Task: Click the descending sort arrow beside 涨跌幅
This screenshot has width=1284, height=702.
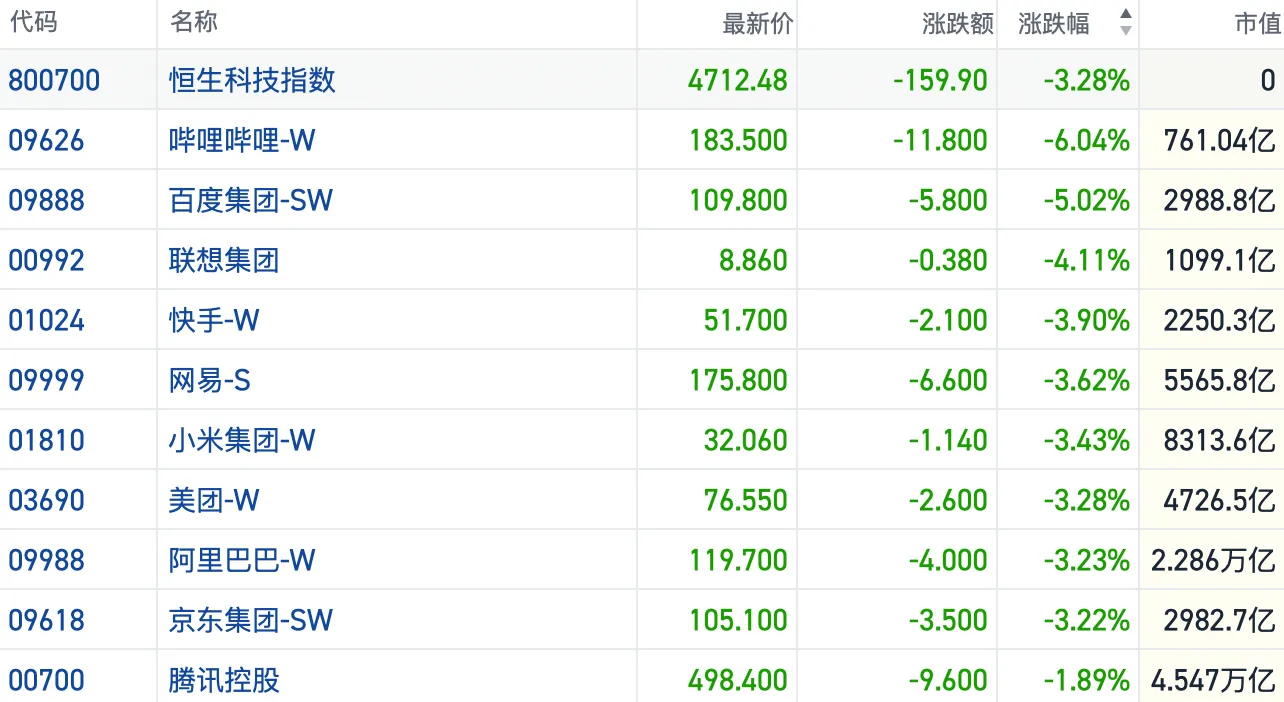Action: click(x=1126, y=32)
